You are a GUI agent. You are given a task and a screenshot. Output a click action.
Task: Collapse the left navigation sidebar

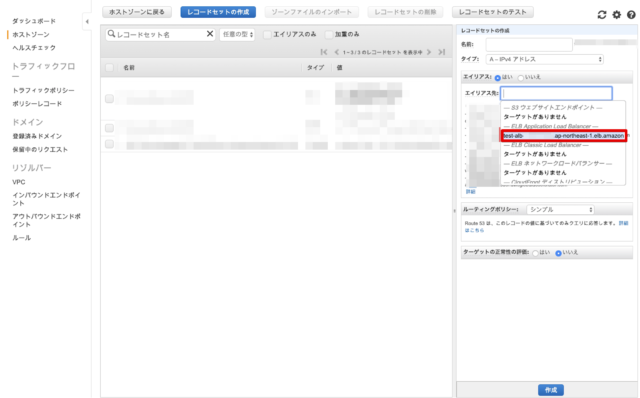(x=87, y=22)
